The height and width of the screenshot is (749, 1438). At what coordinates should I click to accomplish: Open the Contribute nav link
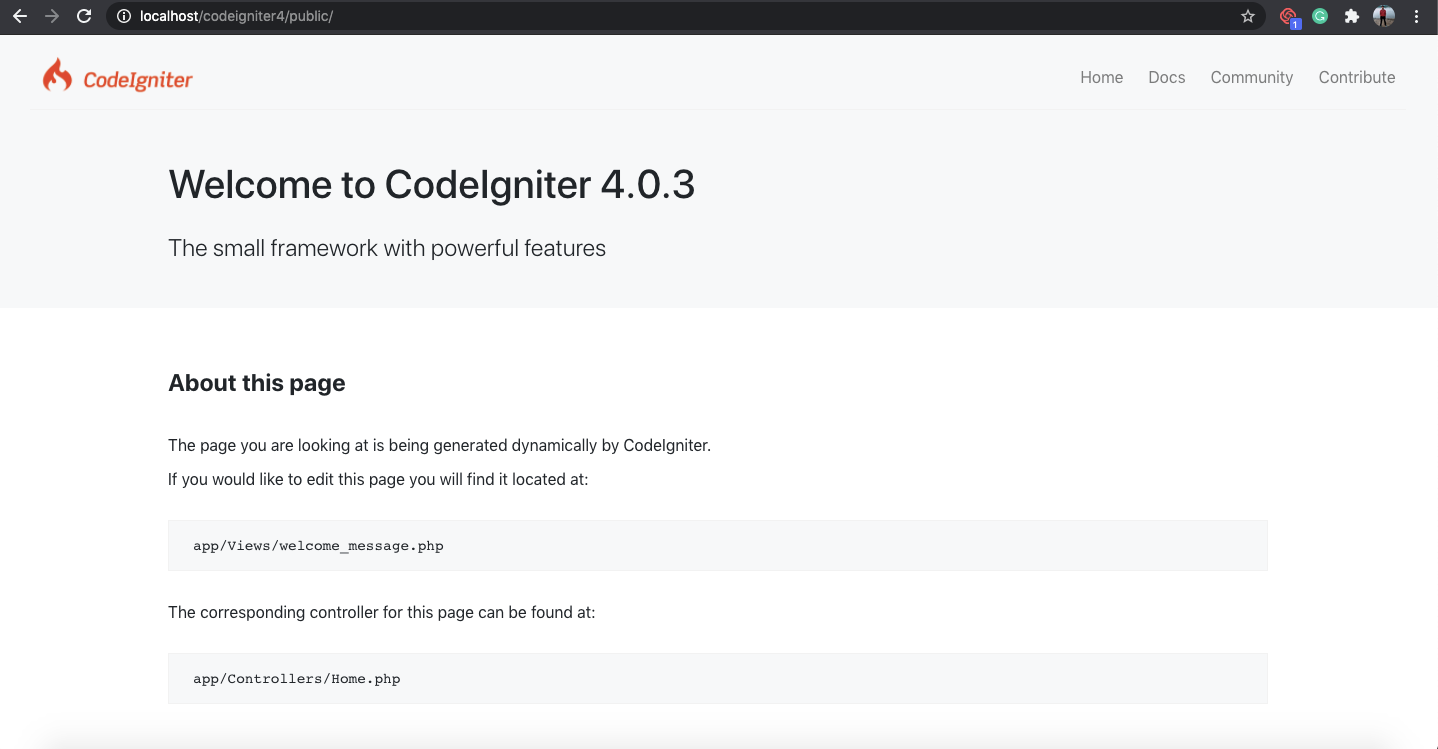(x=1356, y=77)
